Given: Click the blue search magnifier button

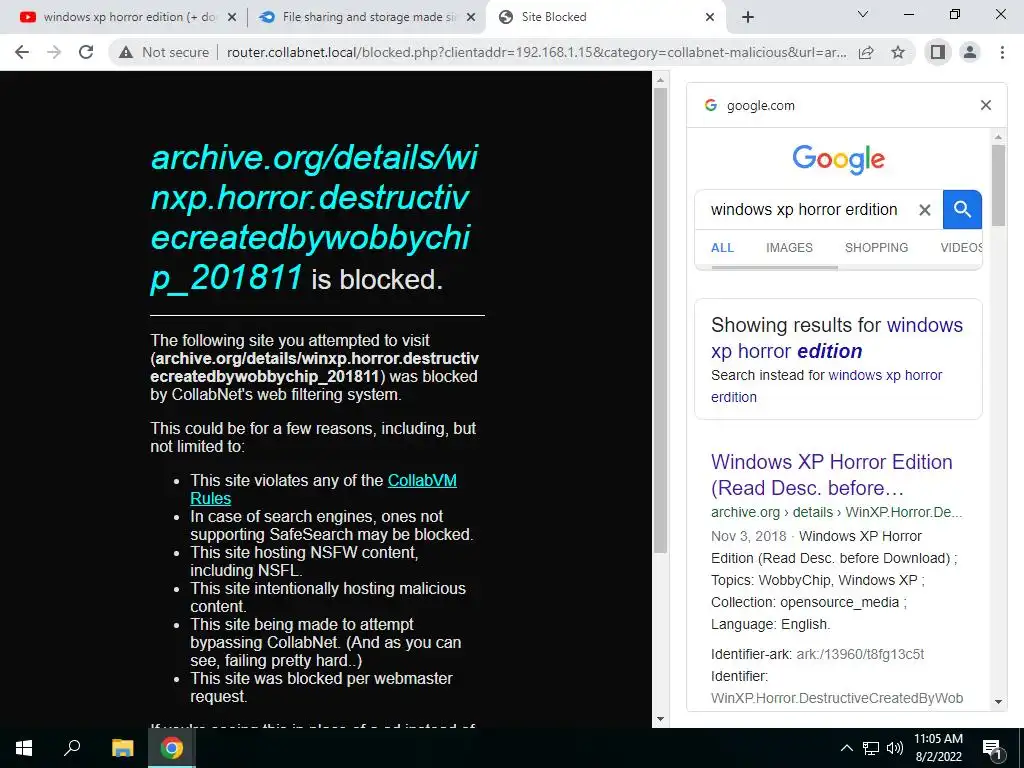Looking at the screenshot, I should tap(962, 210).
